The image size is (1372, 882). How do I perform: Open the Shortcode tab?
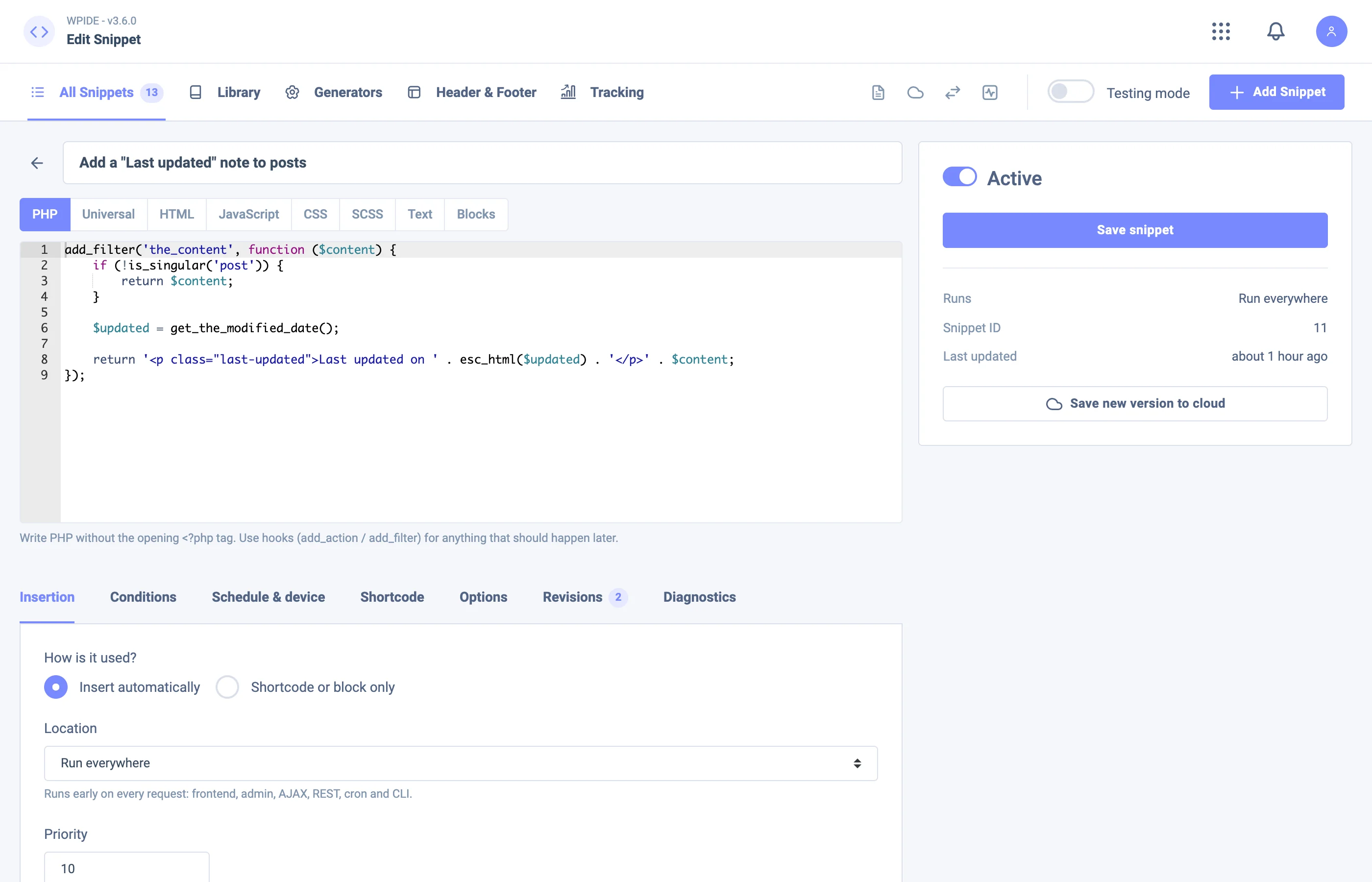pyautogui.click(x=392, y=597)
